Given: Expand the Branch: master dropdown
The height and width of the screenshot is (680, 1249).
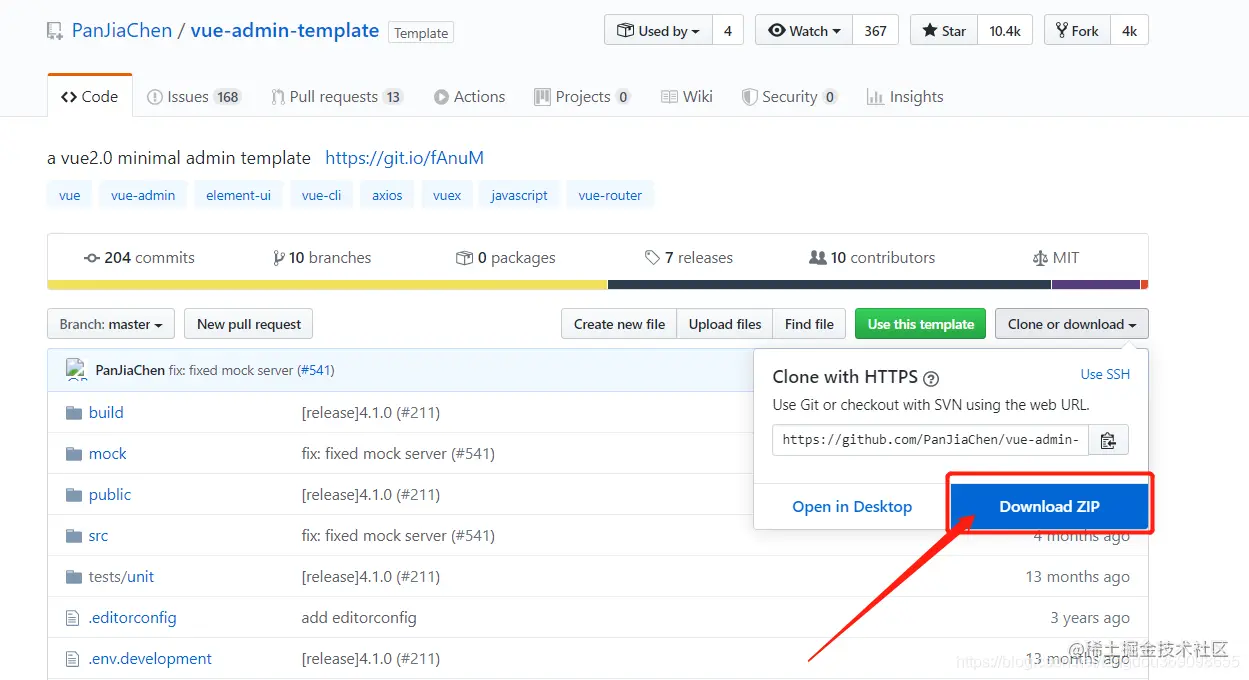Looking at the screenshot, I should tap(111, 324).
